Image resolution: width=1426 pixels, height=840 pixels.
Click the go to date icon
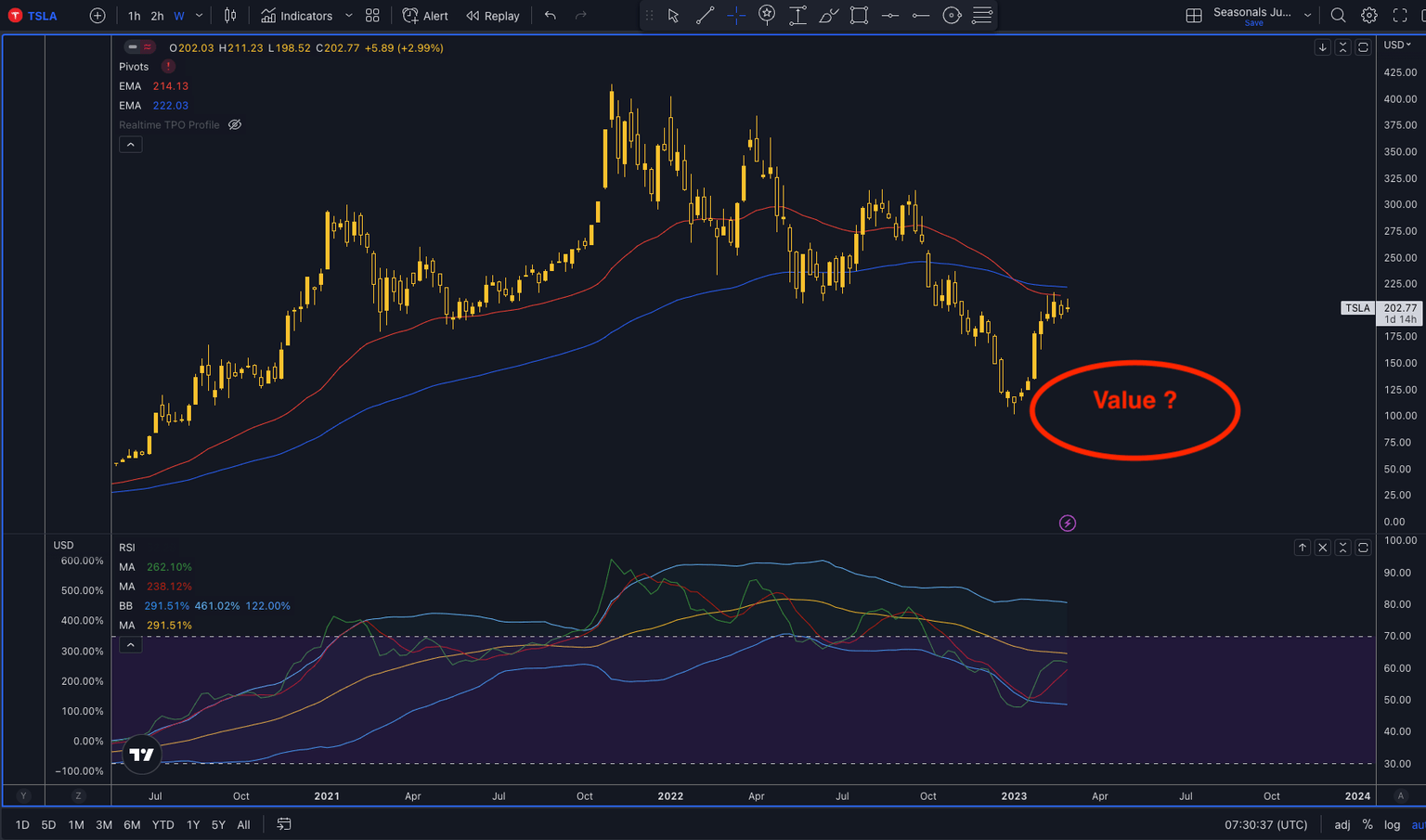(284, 824)
